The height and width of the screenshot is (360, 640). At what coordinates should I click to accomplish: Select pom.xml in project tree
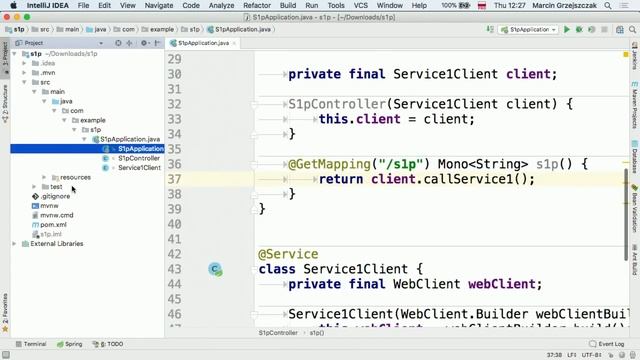pos(53,224)
